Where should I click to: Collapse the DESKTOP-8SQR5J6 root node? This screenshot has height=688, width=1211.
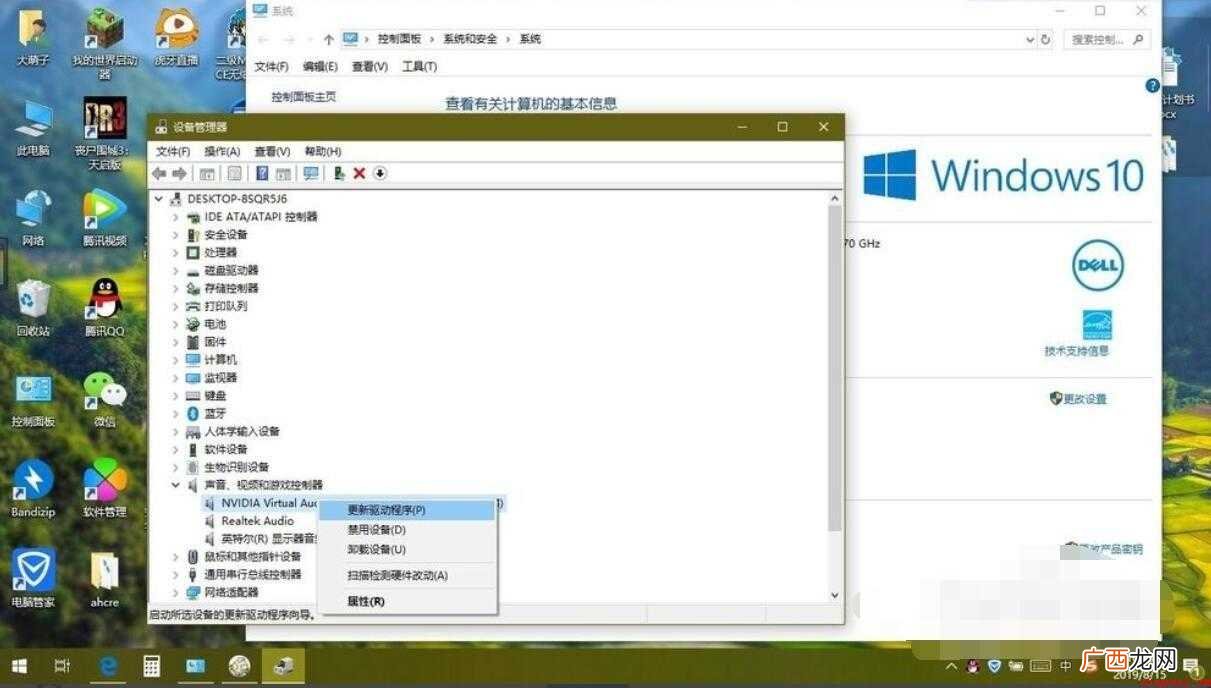click(160, 199)
